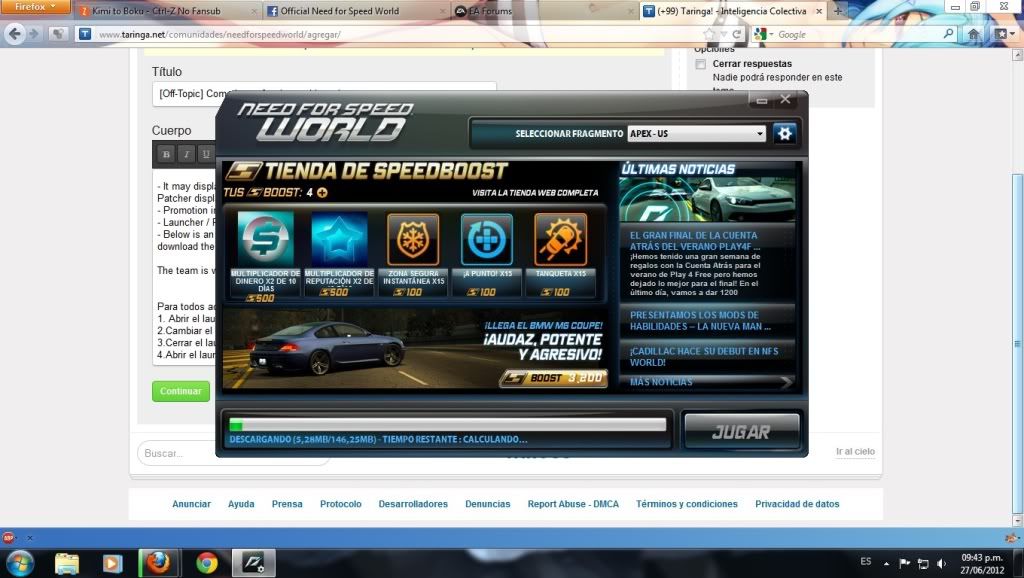Image resolution: width=1024 pixels, height=578 pixels.
Task: Add more SpeedBoost with the plus icon
Action: point(322,193)
